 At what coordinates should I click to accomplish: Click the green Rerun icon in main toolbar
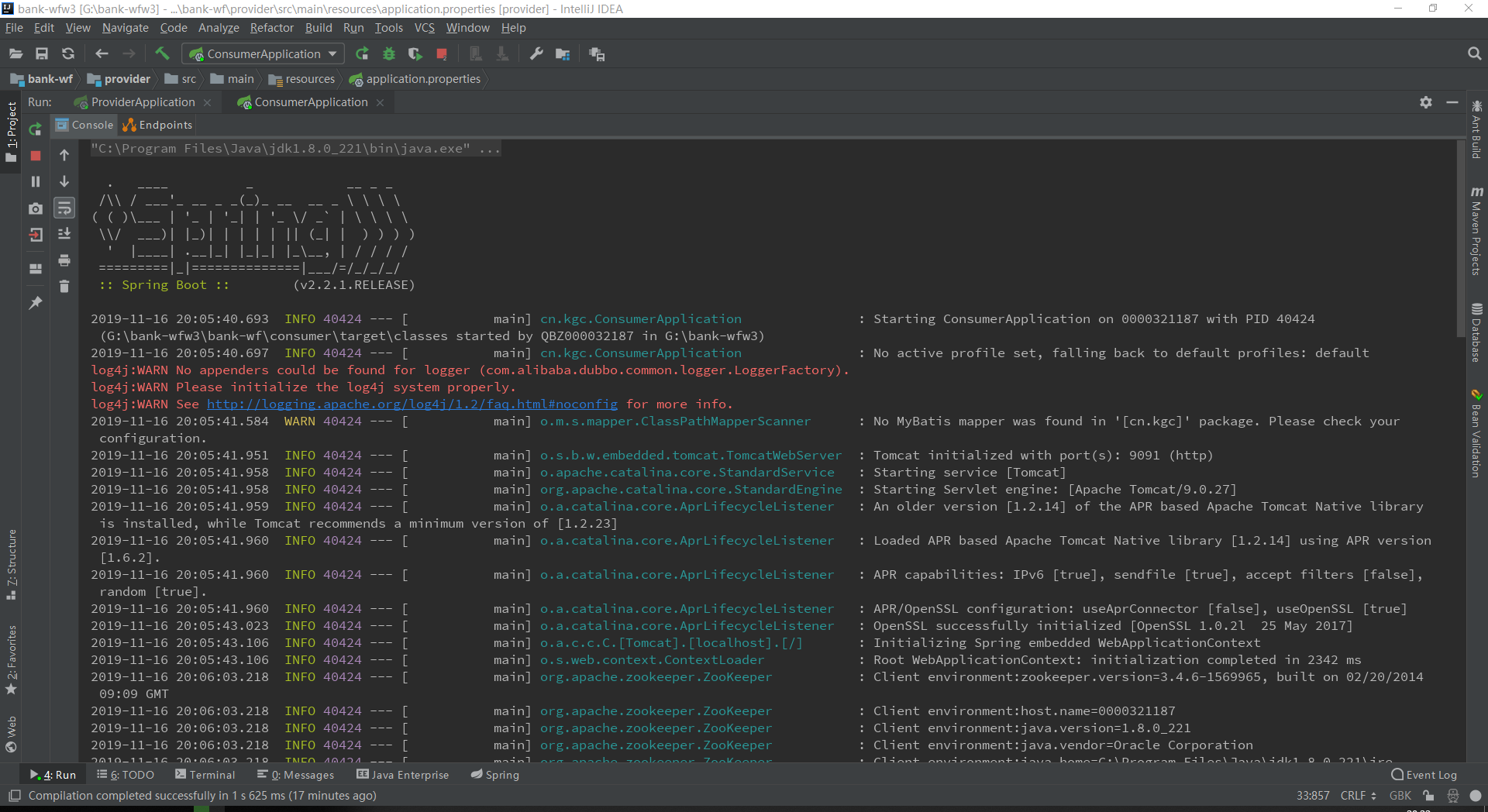pyautogui.click(x=362, y=54)
